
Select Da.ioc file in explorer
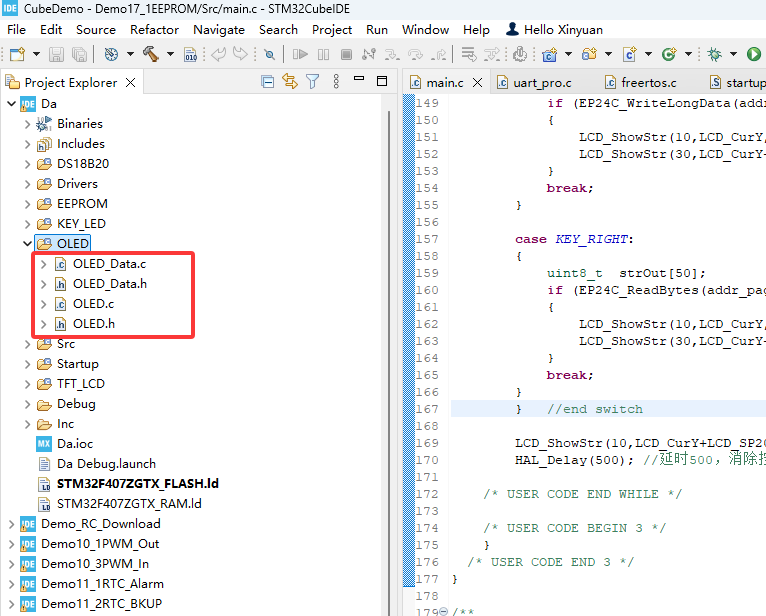click(x=75, y=444)
